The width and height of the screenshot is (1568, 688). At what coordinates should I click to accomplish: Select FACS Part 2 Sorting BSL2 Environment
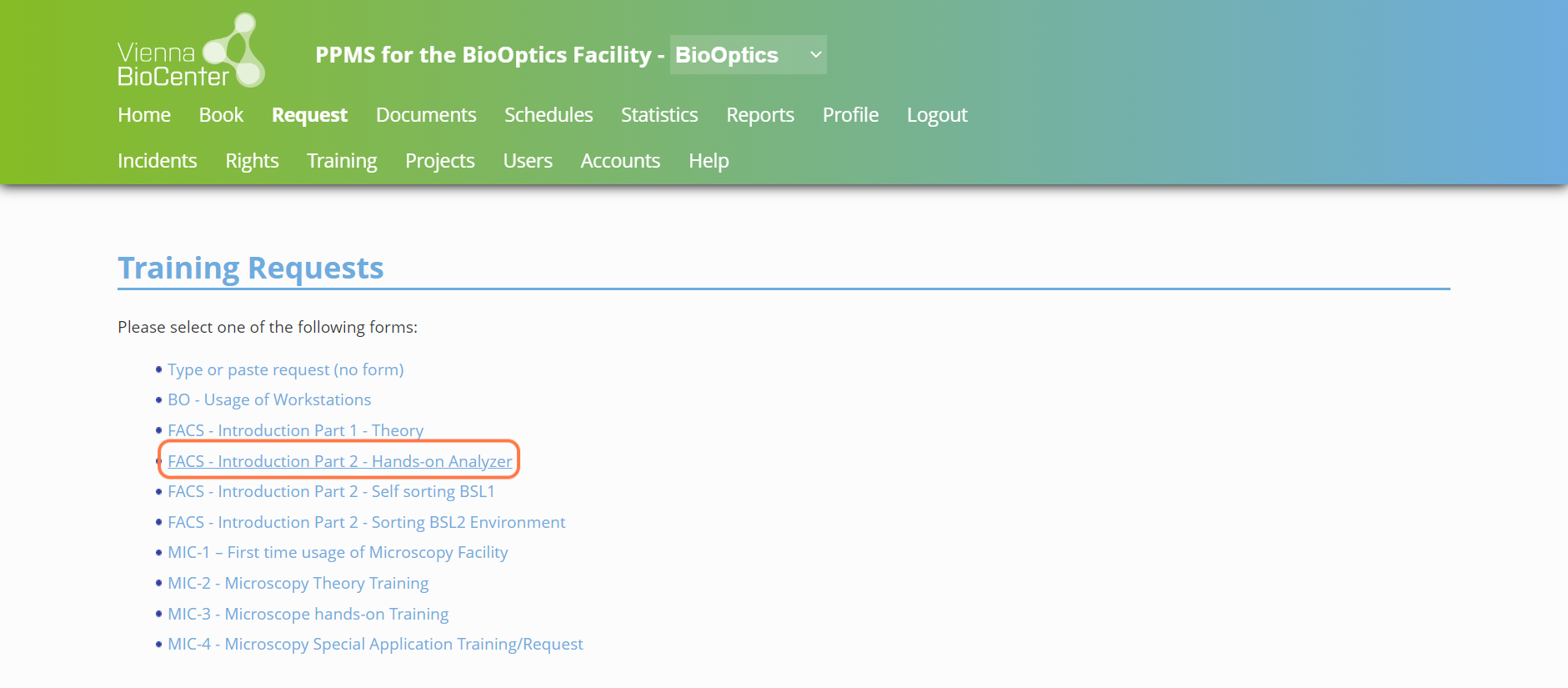coord(366,522)
